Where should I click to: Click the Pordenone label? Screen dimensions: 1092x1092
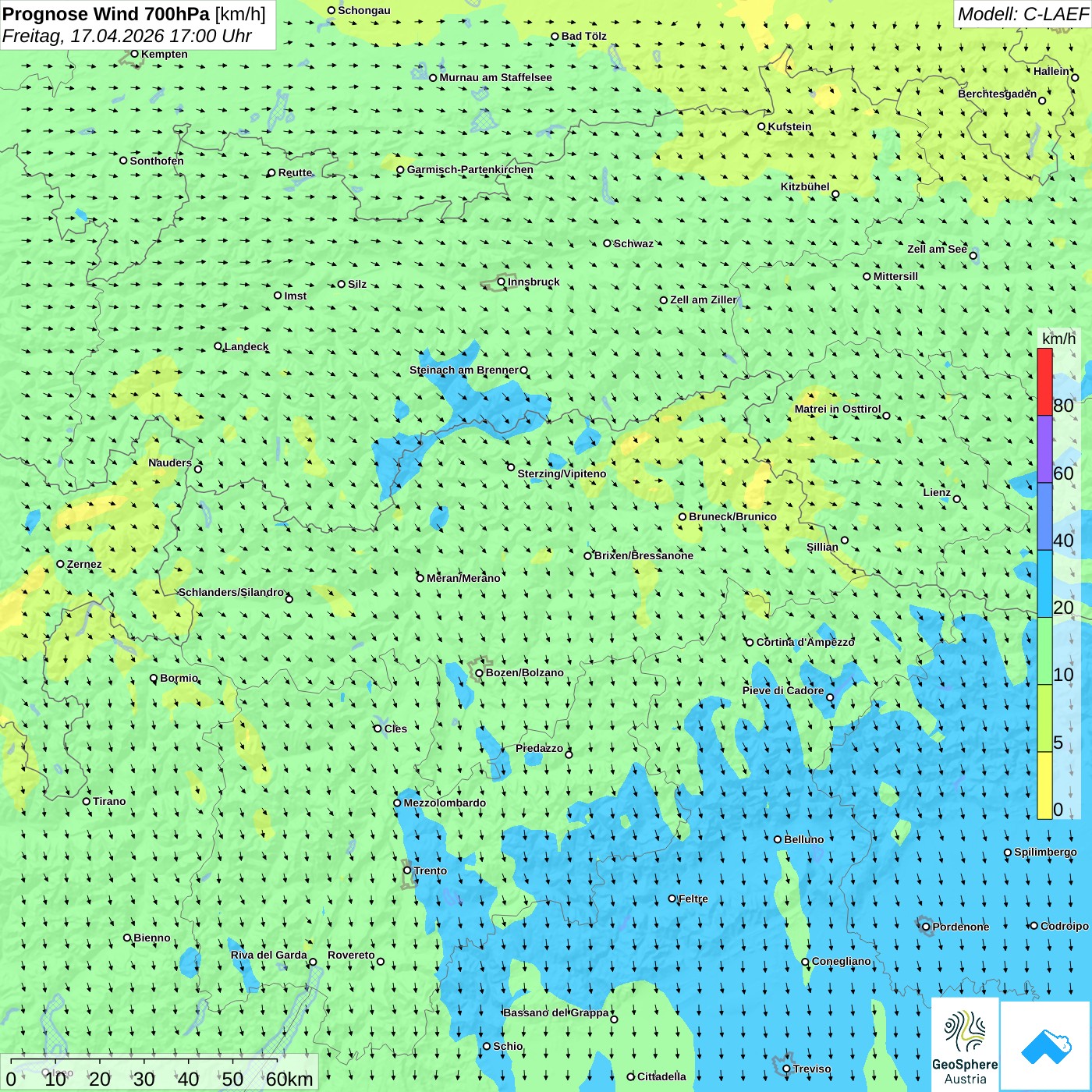point(961,927)
